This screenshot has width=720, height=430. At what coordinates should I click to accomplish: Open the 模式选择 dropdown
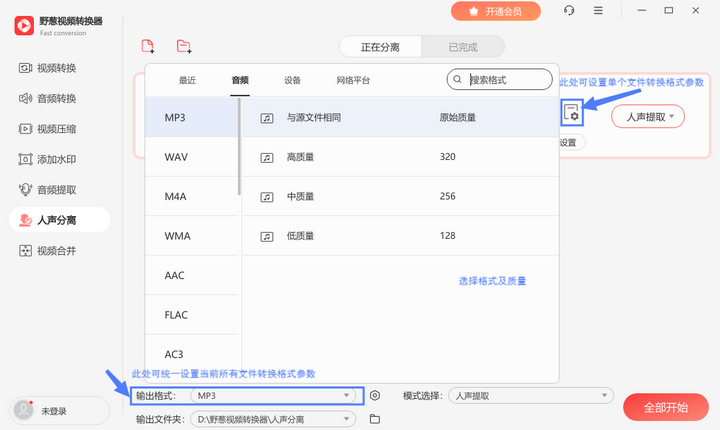pos(531,396)
